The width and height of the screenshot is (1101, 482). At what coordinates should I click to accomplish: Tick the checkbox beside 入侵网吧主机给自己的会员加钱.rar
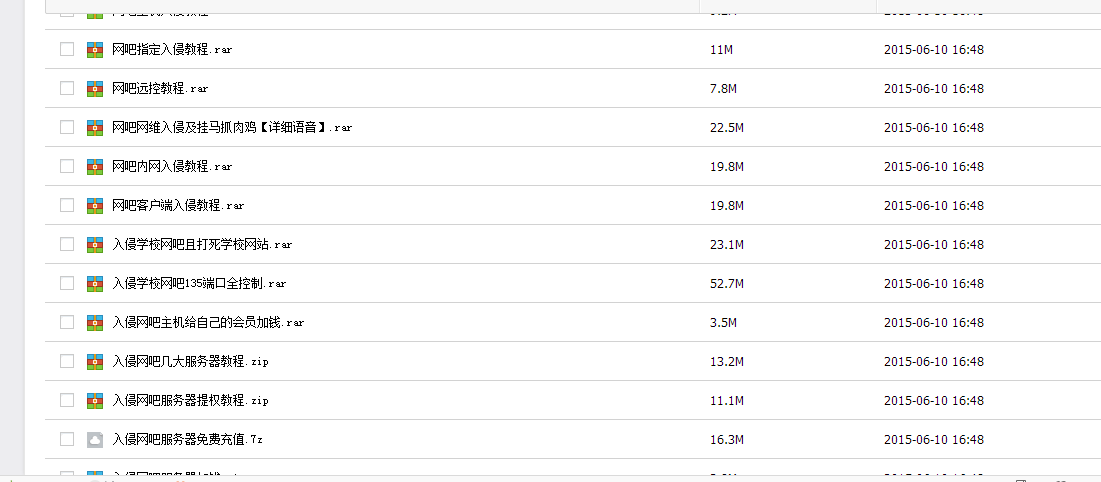point(67,322)
